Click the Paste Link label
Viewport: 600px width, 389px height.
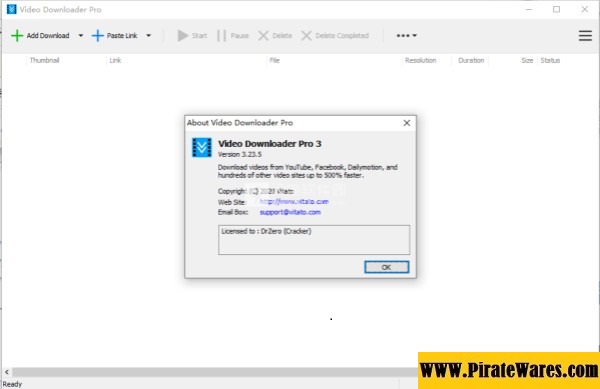[122, 36]
